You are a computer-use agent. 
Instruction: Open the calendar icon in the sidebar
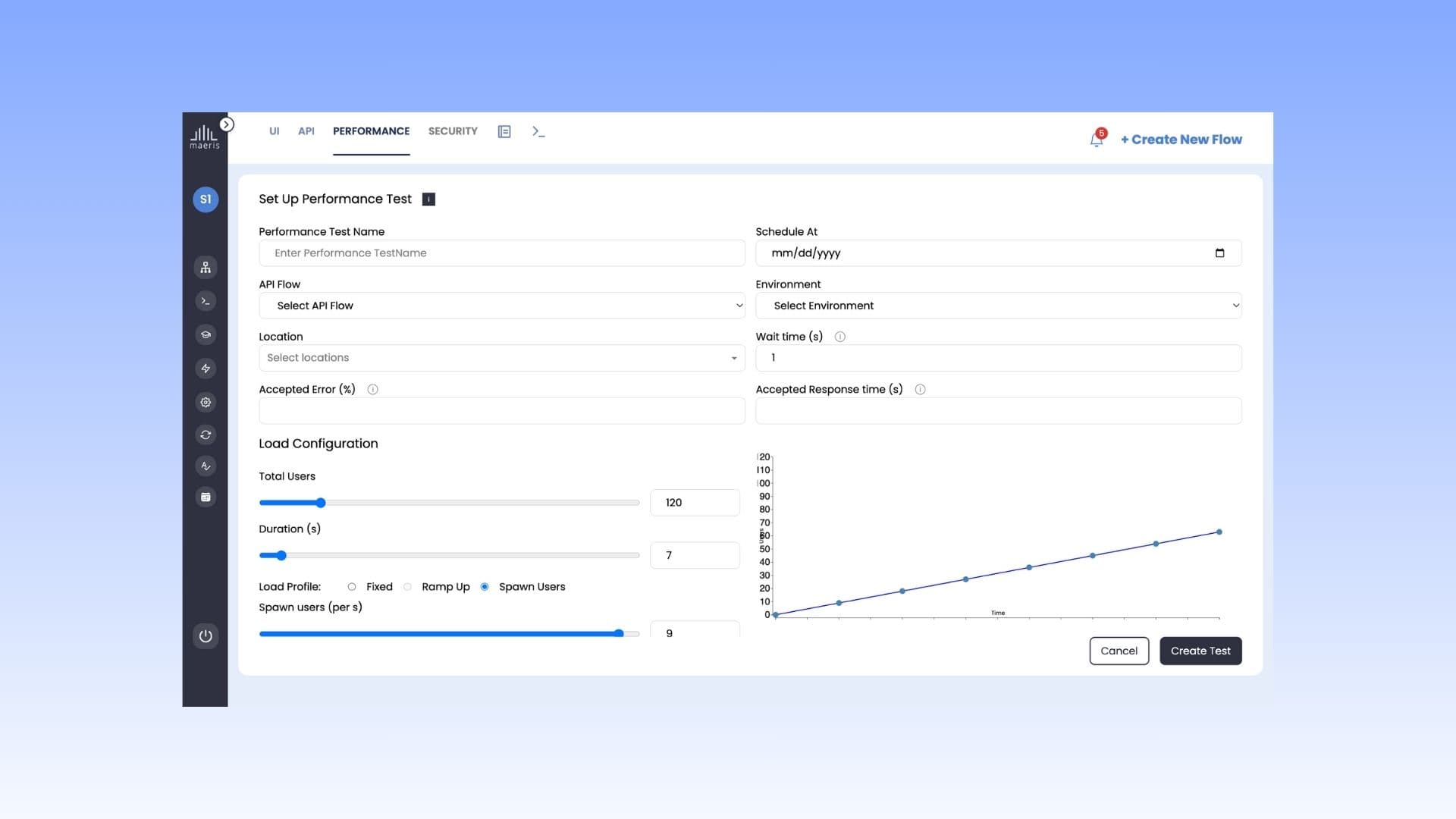[206, 497]
